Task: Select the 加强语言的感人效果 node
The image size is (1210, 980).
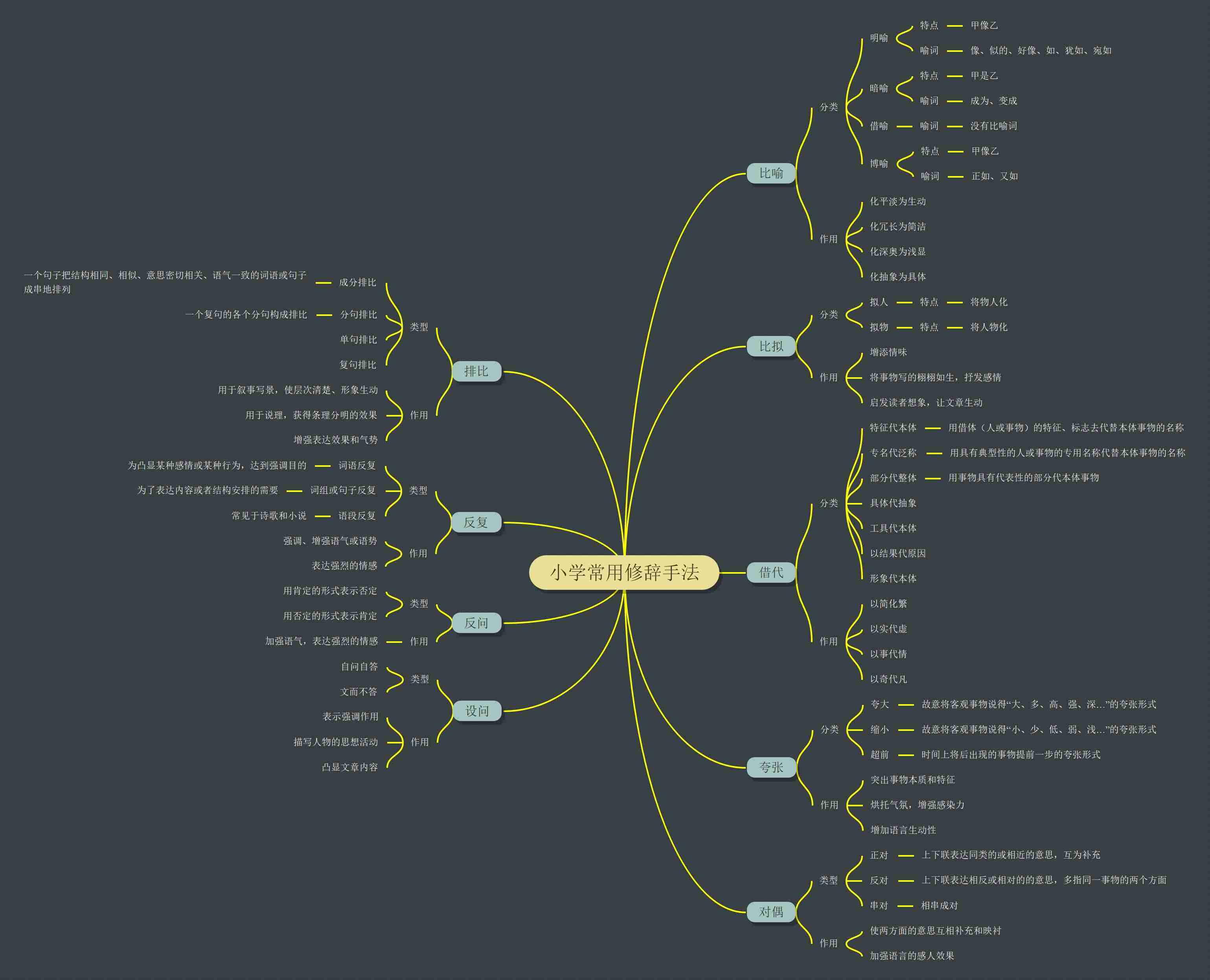Action: pyautogui.click(x=912, y=956)
